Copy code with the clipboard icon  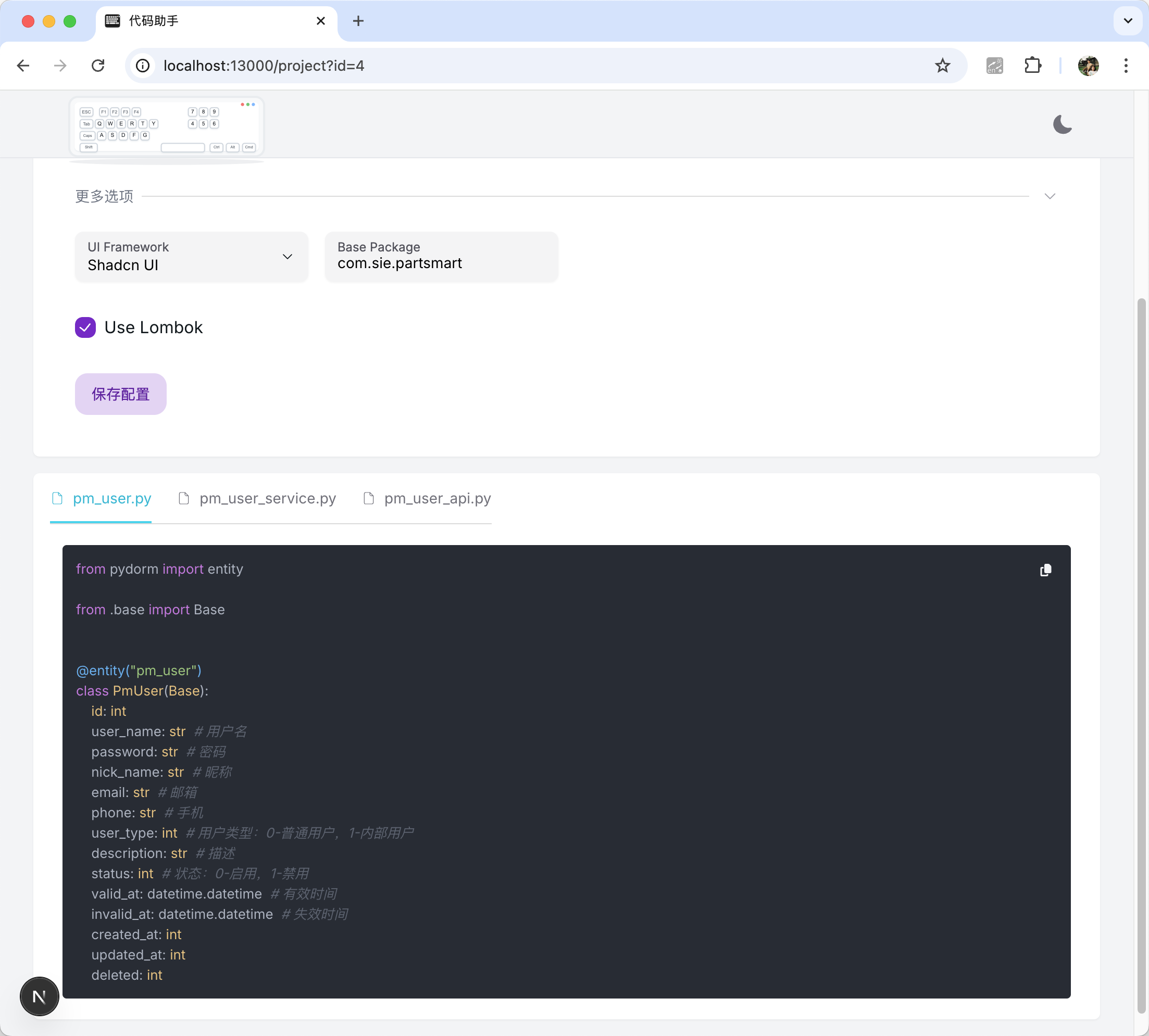tap(1045, 571)
